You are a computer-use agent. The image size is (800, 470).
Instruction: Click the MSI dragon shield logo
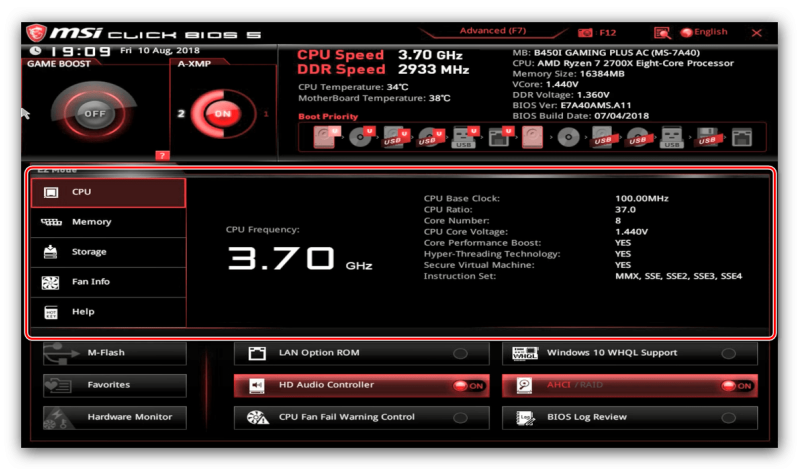(x=37, y=33)
